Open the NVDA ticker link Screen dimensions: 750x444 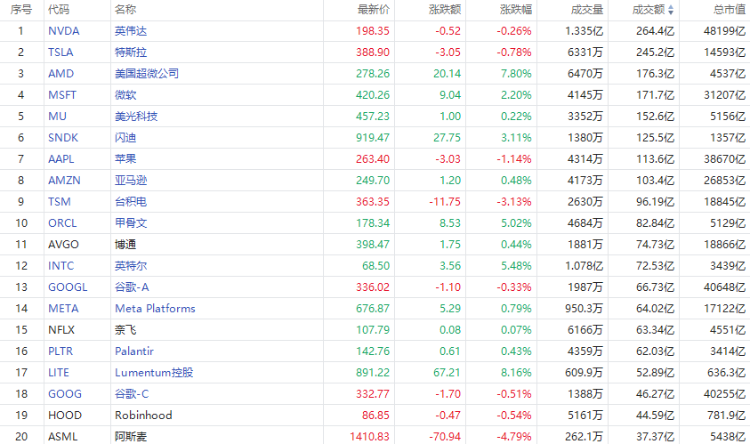[x=64, y=31]
